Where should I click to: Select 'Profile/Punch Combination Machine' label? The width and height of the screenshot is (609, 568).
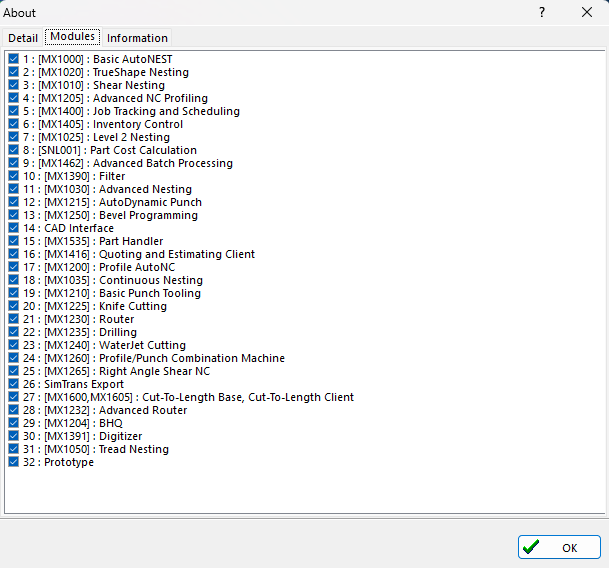[x=192, y=358]
